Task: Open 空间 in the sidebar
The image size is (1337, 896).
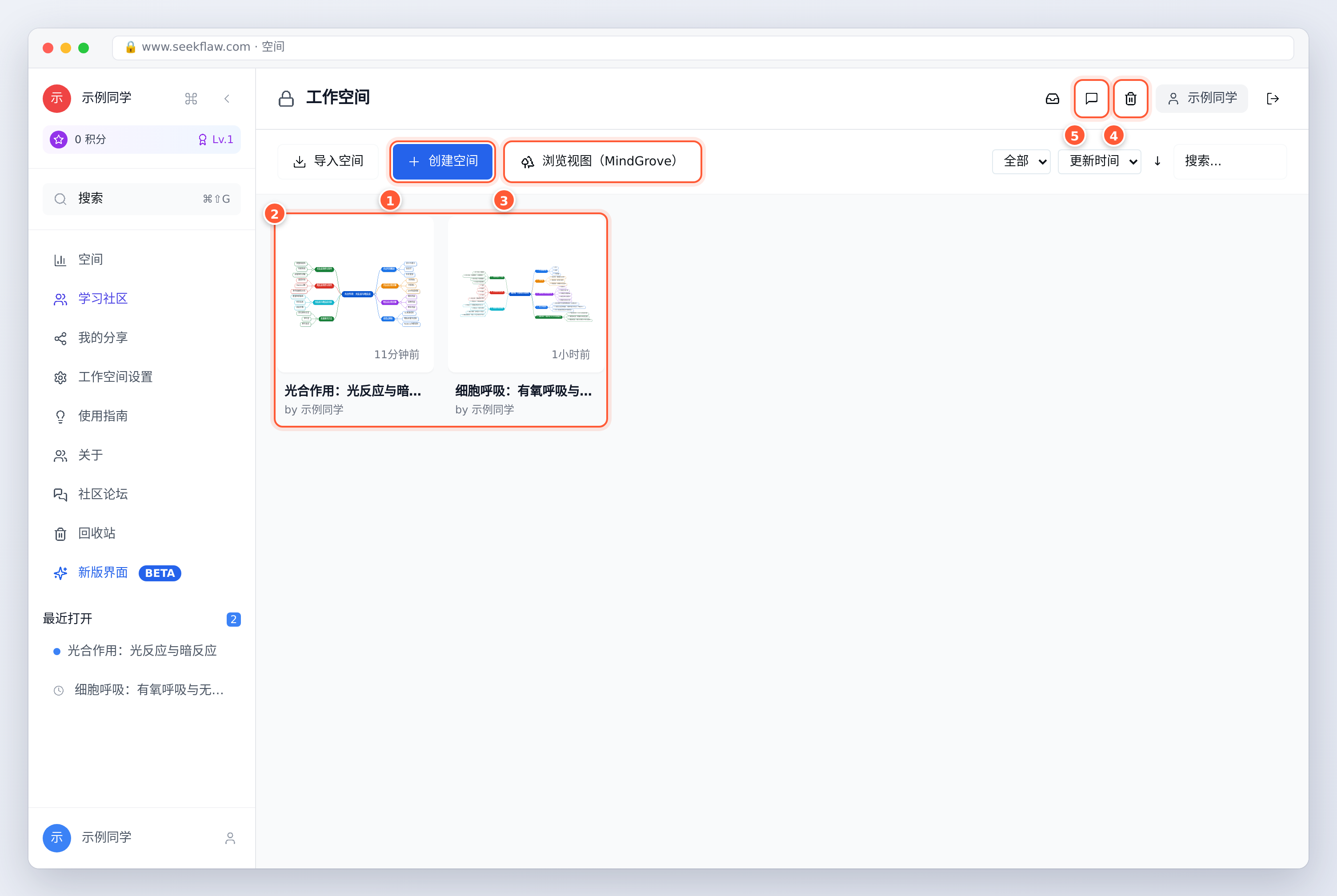Action: (x=142, y=260)
